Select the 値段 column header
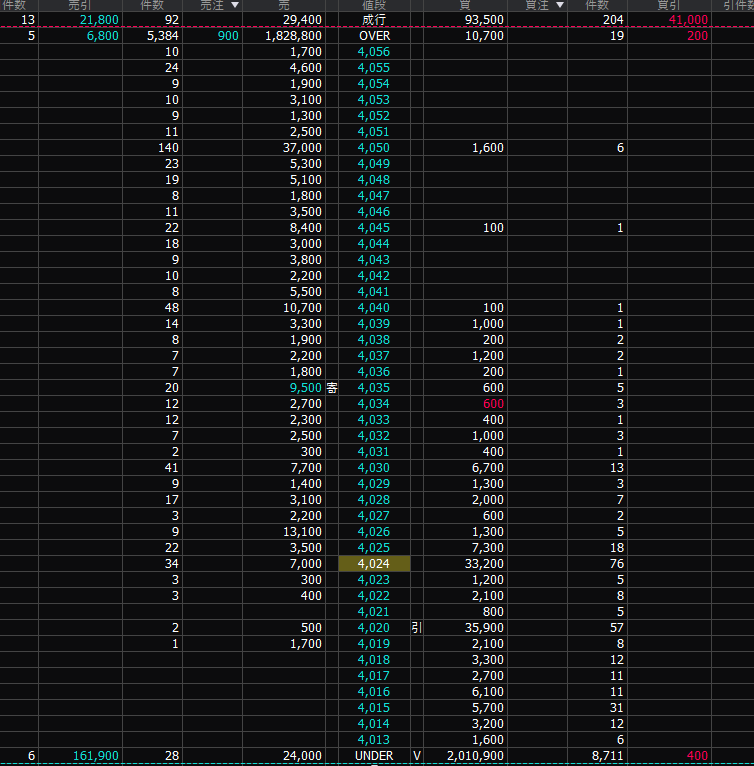The image size is (754, 766). click(x=374, y=5)
